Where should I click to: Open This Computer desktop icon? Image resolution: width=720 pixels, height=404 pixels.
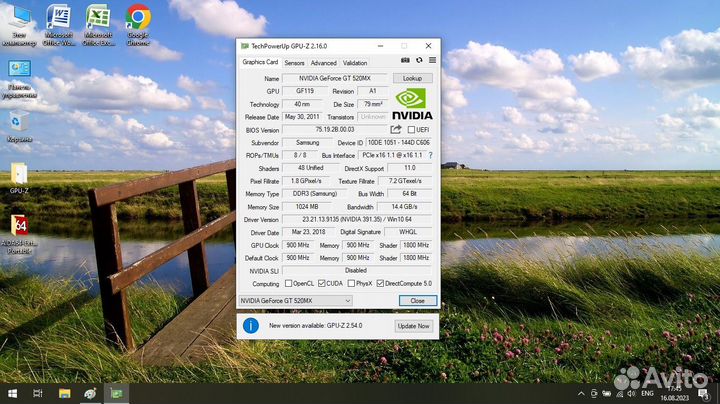pos(19,25)
